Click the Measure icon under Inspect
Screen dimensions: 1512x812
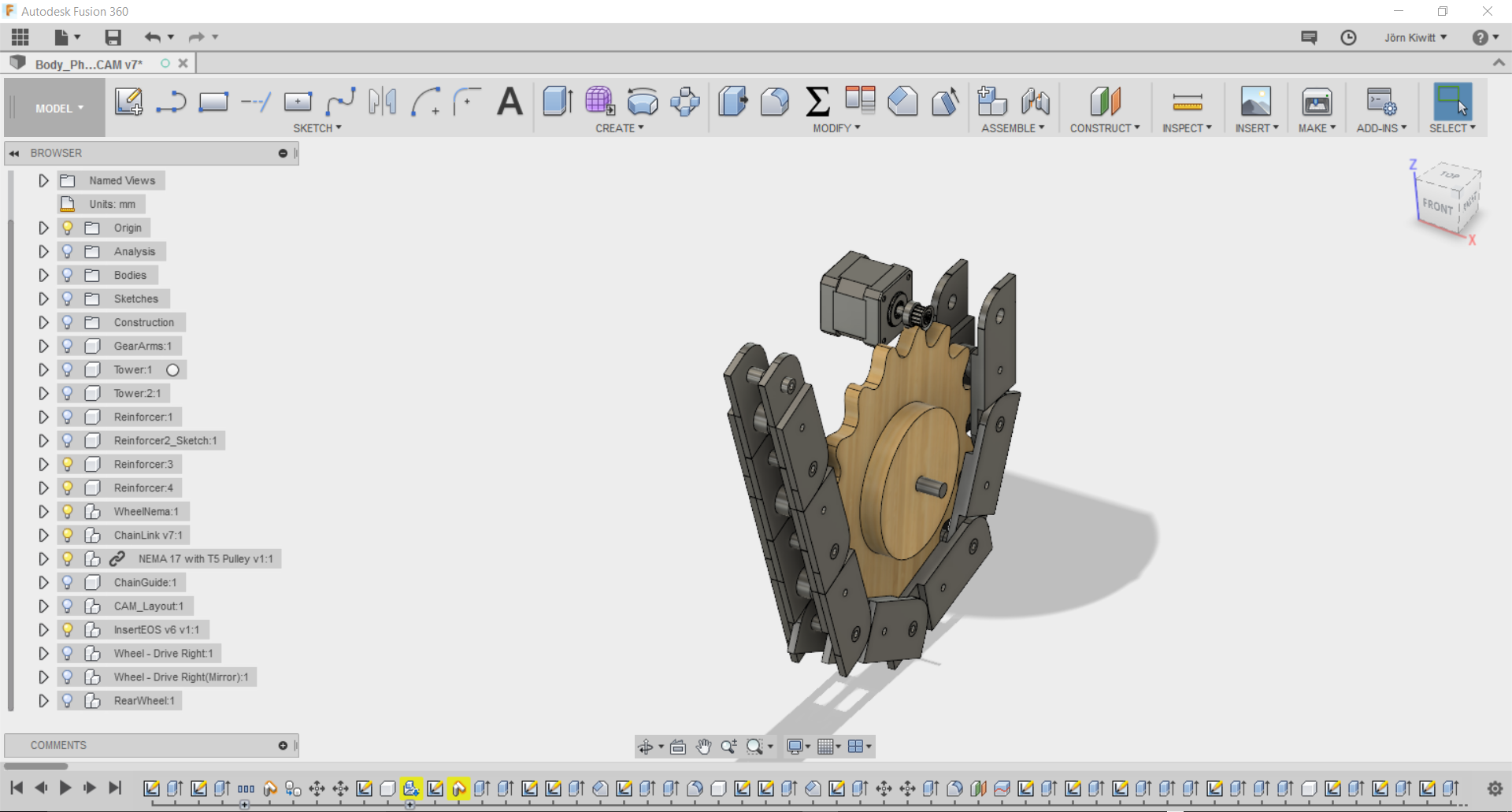coord(1187,102)
